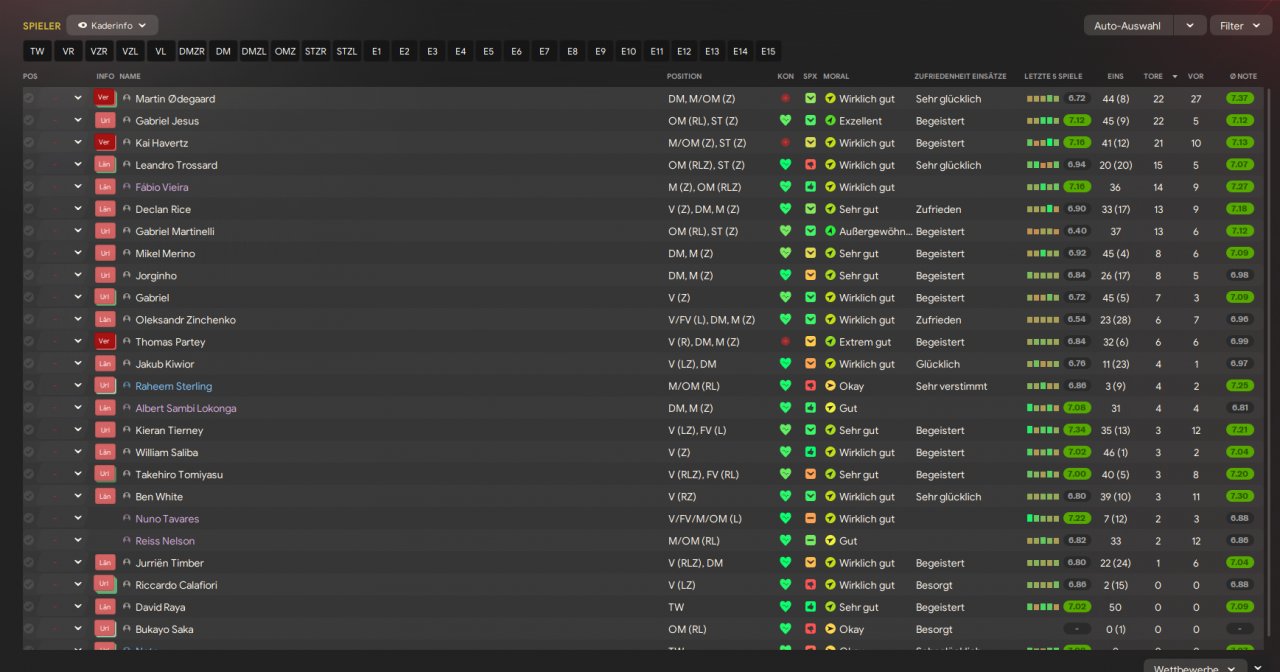Click the Auto-Auswahl button
The image size is (1280, 672).
(x=1128, y=25)
